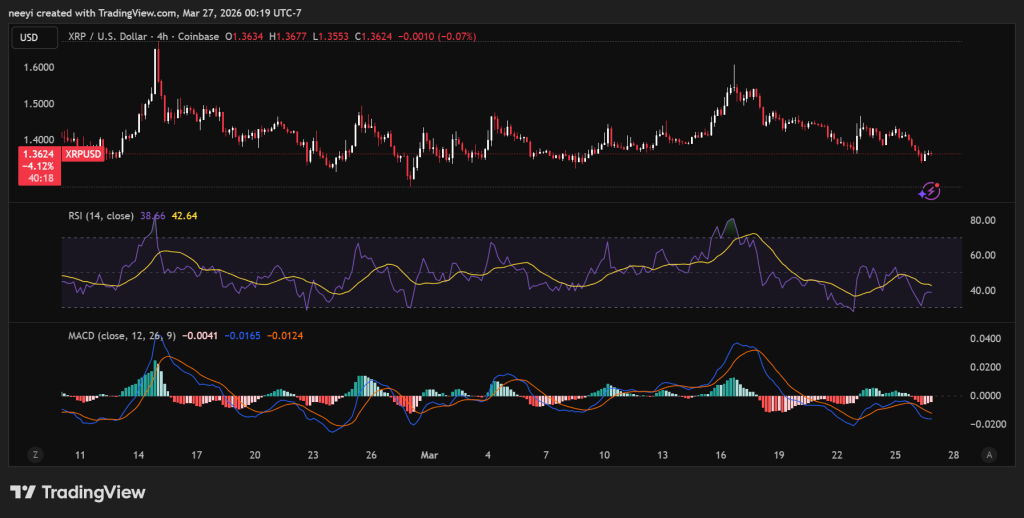Toggle auto scale with the A button
Screen dimensions: 1024x518
pos(989,454)
